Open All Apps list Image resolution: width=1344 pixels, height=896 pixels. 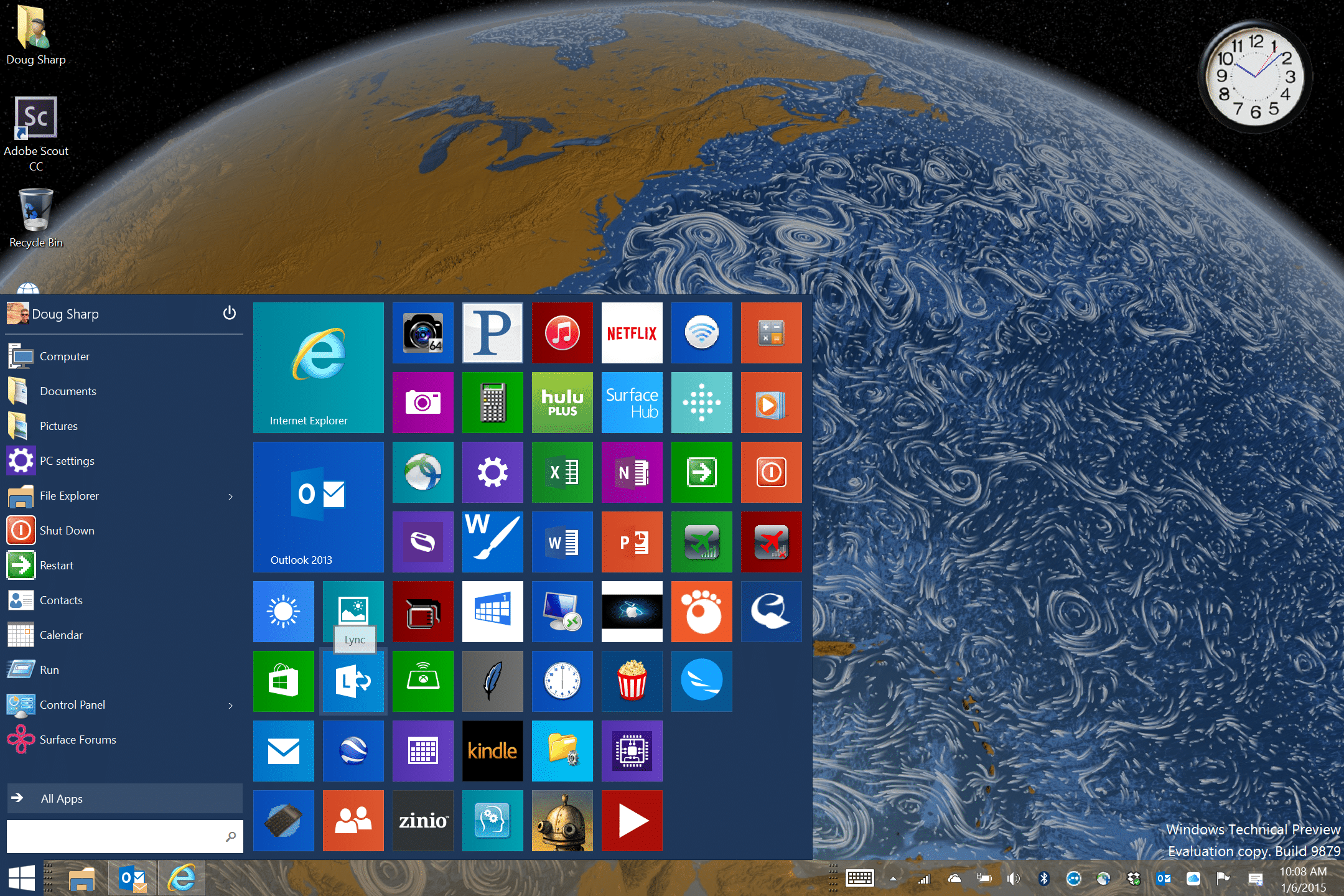tap(124, 798)
